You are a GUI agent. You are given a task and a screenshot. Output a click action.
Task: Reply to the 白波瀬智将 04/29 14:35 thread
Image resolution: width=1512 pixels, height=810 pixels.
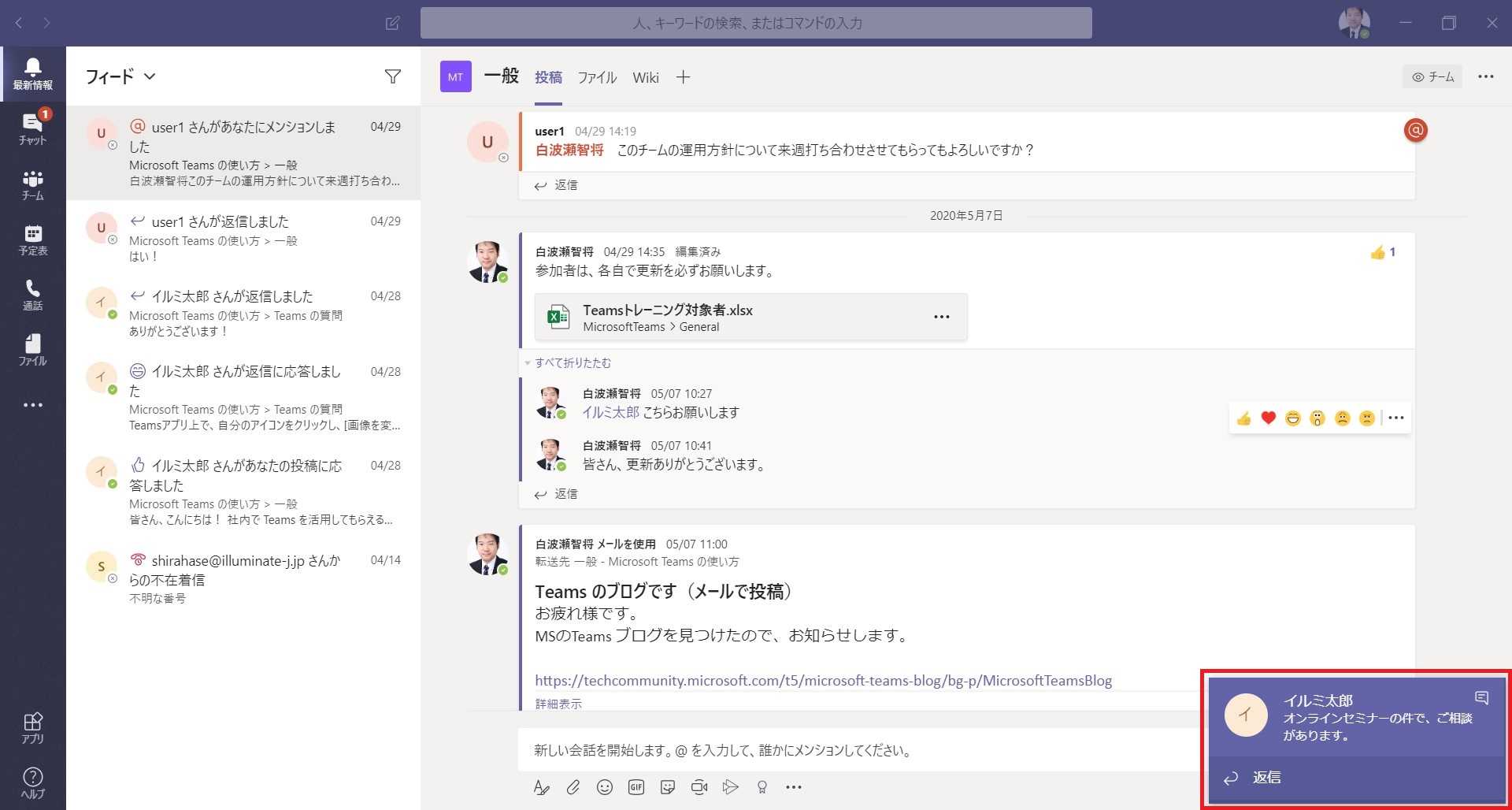click(x=556, y=494)
